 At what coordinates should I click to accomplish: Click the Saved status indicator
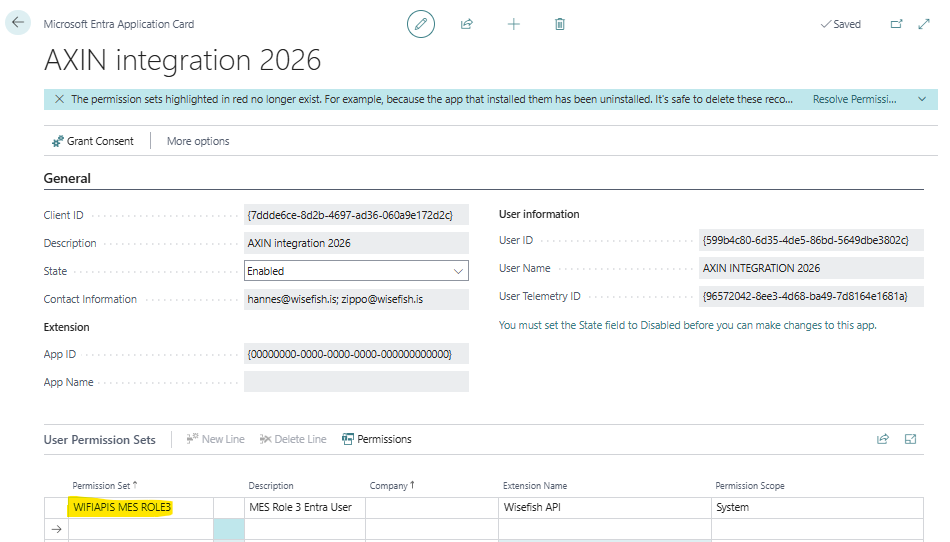tap(840, 24)
